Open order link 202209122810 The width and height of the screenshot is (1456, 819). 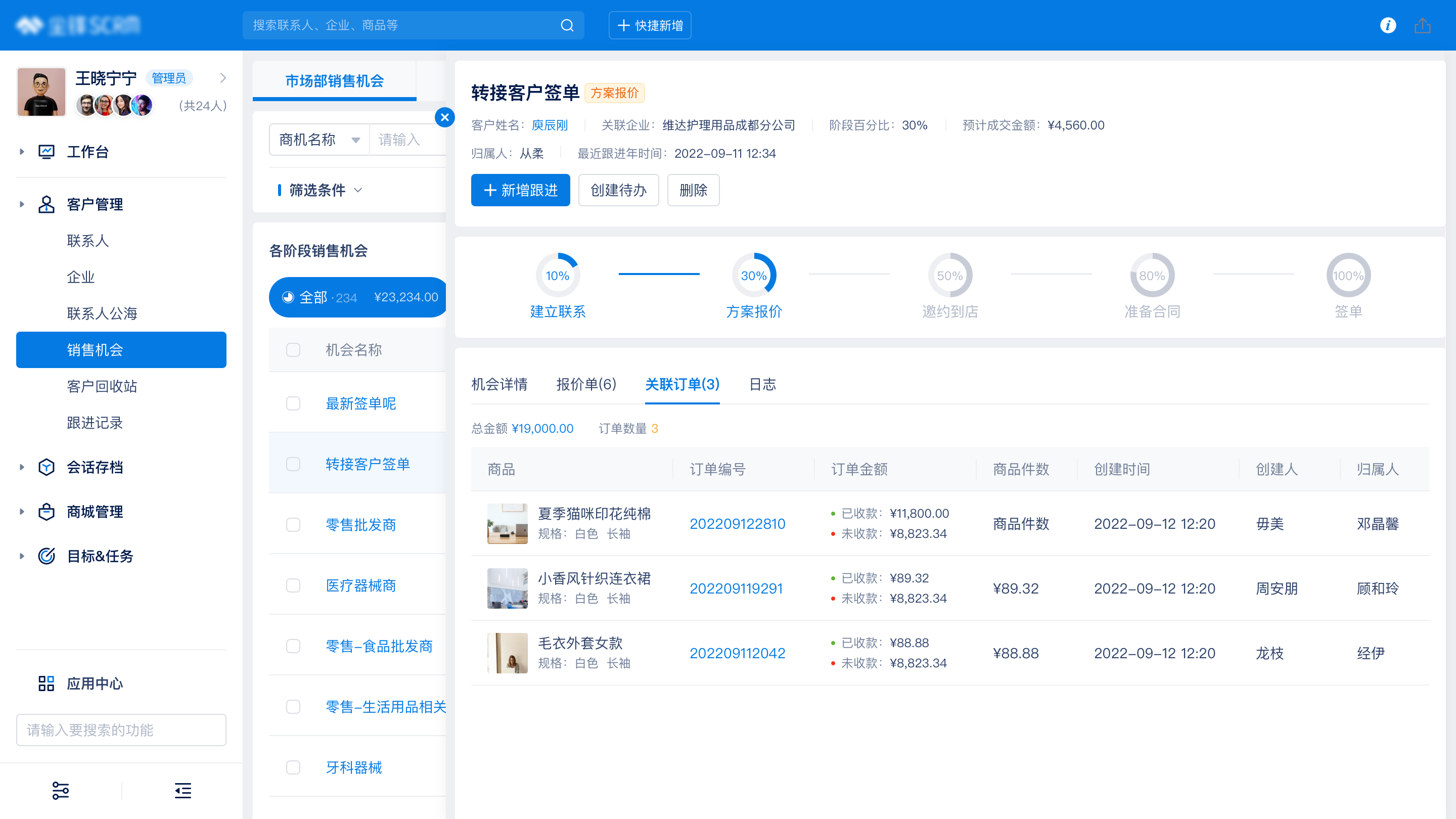pos(737,523)
